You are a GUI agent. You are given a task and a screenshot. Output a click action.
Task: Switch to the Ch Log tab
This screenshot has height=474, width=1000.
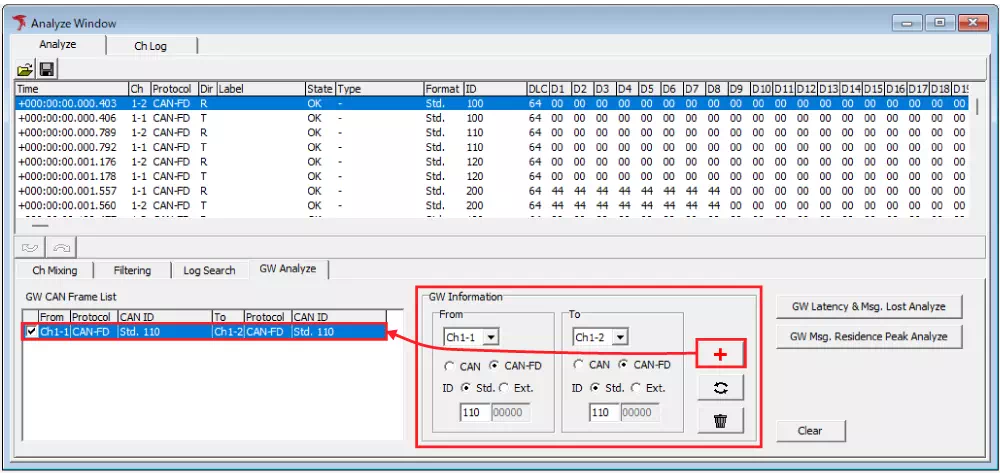152,45
